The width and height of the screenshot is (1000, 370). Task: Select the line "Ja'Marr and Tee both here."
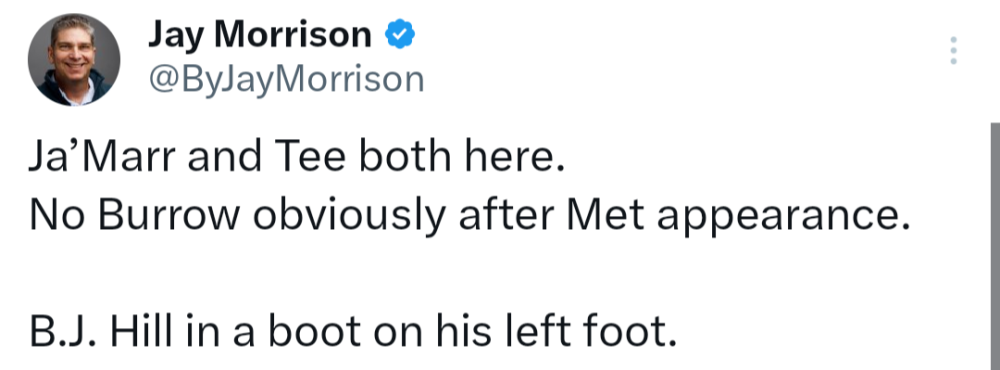pyautogui.click(x=297, y=158)
